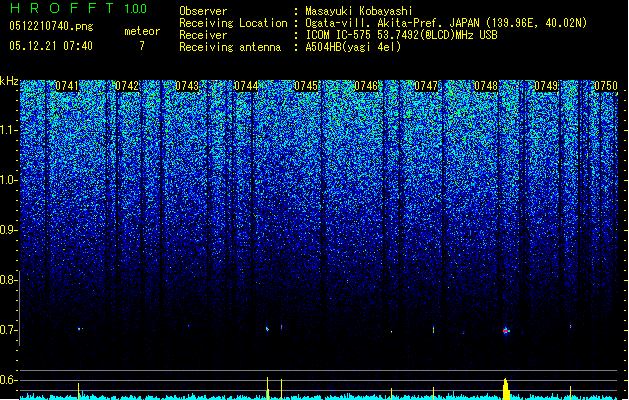Click the 'meteor' label
The width and height of the screenshot is (629, 400).
pyautogui.click(x=142, y=31)
